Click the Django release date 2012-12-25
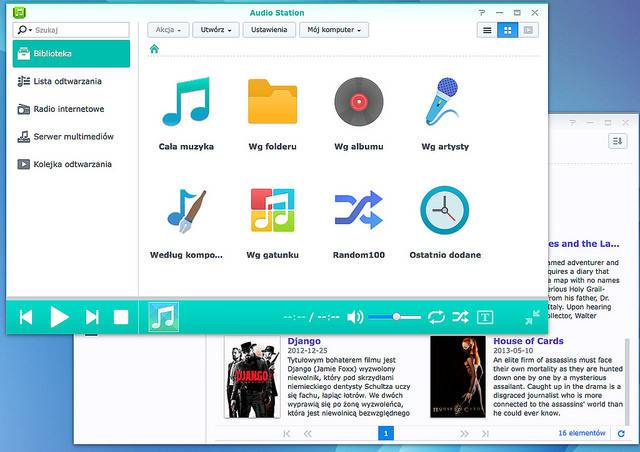The image size is (640, 452). click(x=307, y=351)
